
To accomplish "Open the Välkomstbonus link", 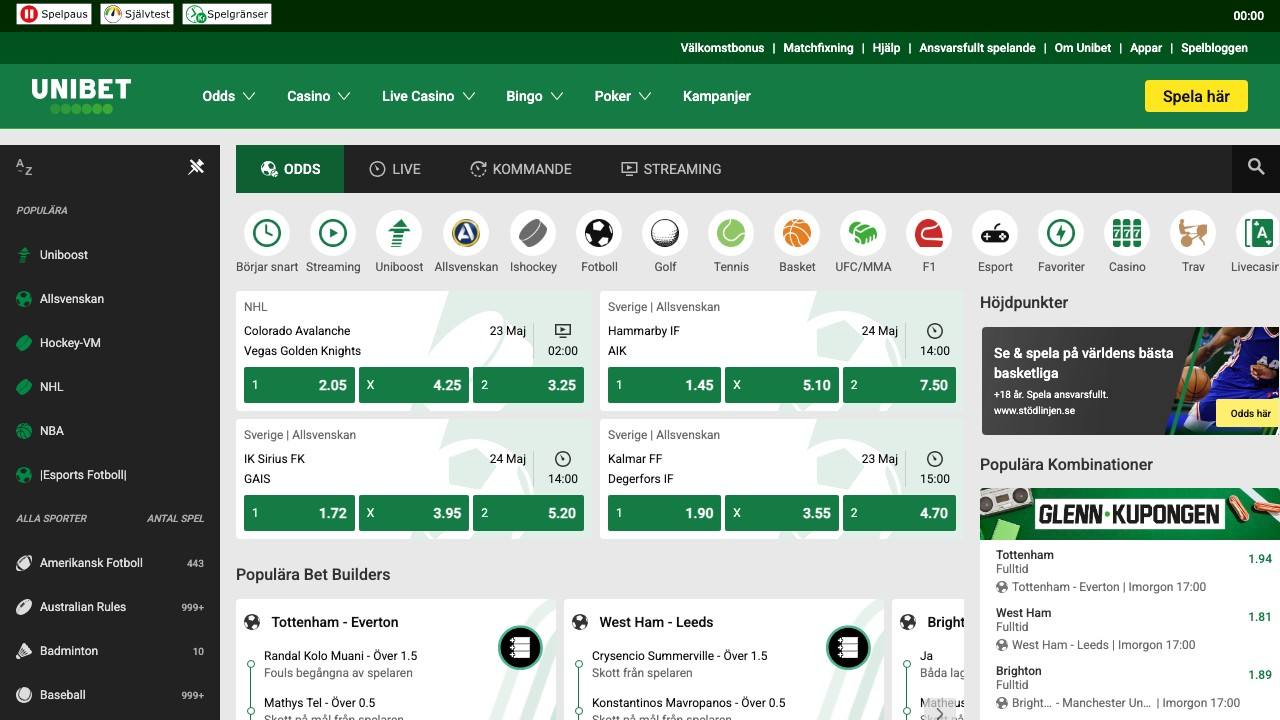I will click(x=722, y=48).
